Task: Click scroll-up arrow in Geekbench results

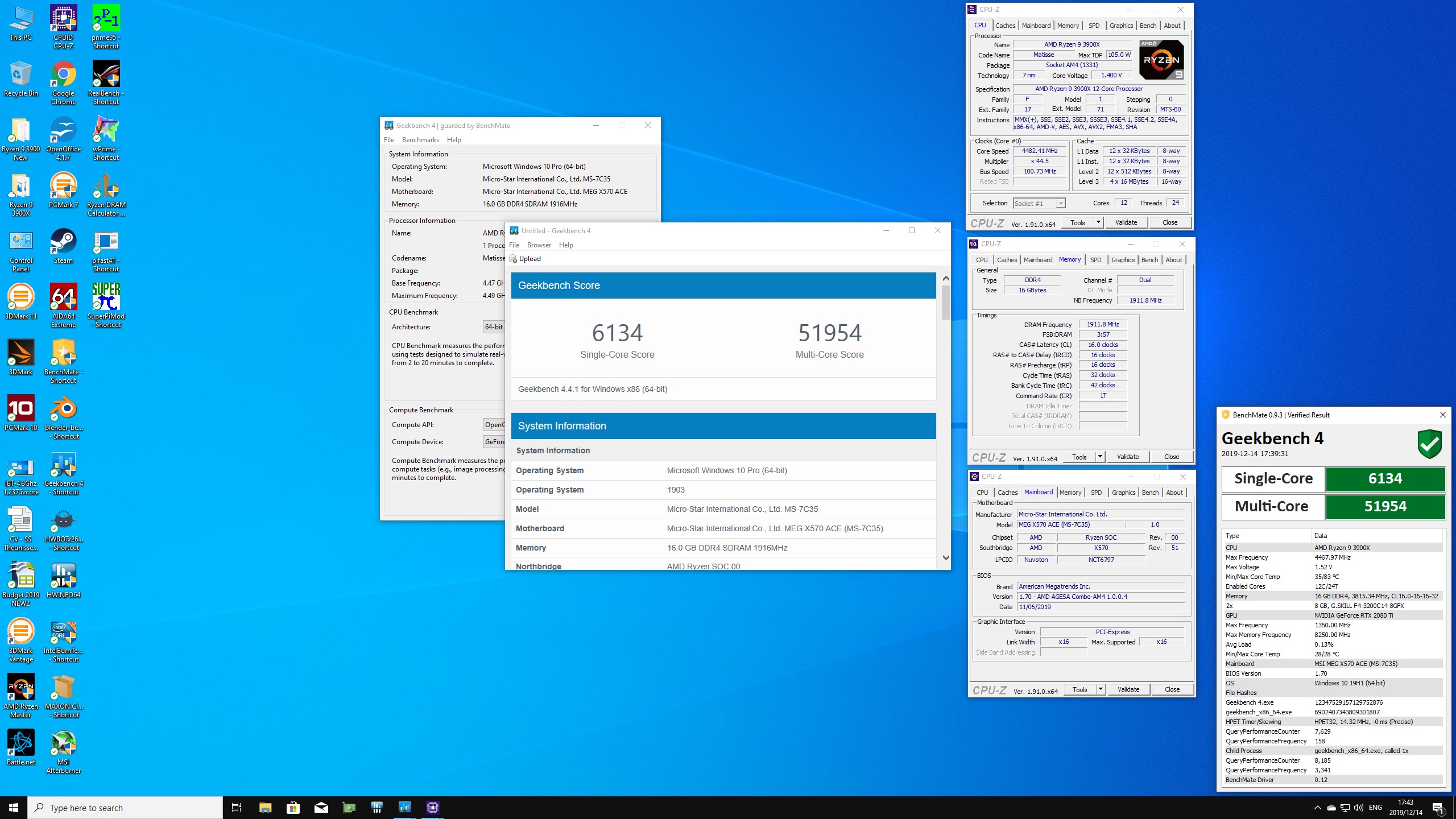Action: click(946, 278)
